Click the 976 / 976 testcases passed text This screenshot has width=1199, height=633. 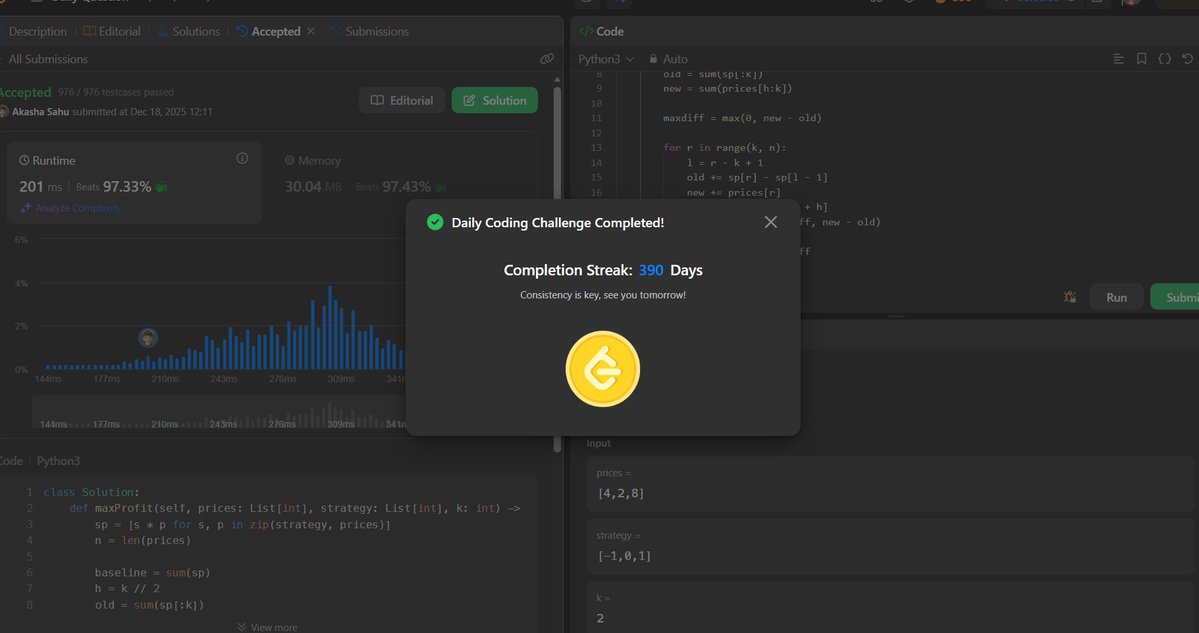coord(115,92)
